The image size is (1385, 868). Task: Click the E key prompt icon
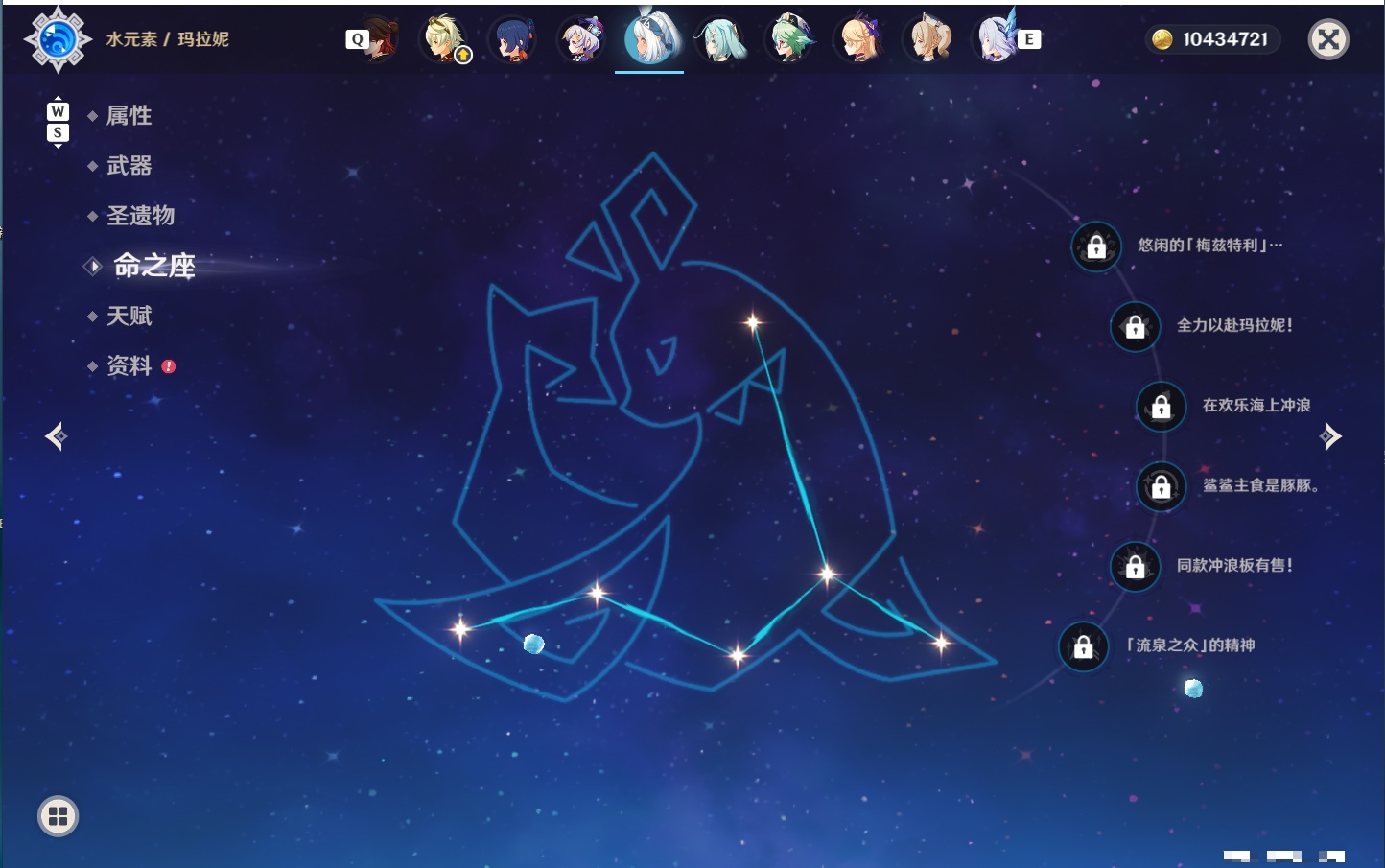click(x=1029, y=39)
